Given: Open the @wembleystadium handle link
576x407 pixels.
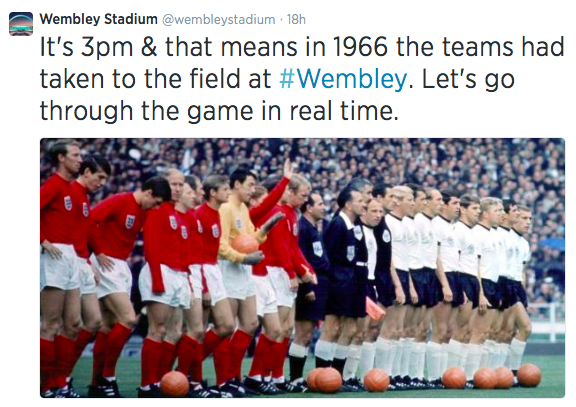Looking at the screenshot, I should pyautogui.click(x=219, y=20).
